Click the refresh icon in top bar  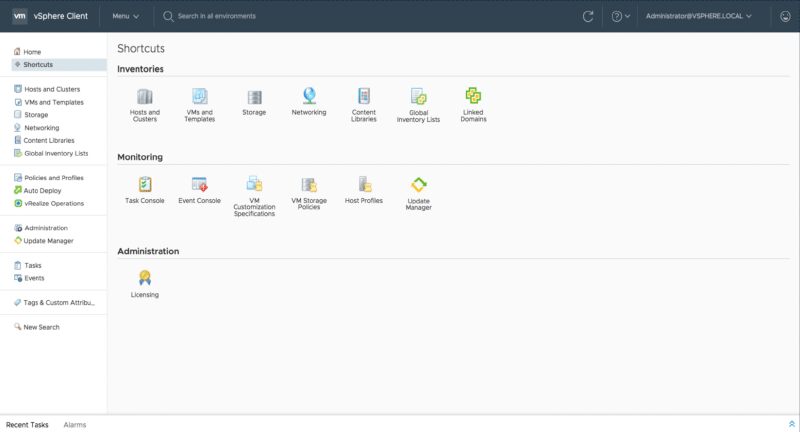pyautogui.click(x=588, y=16)
